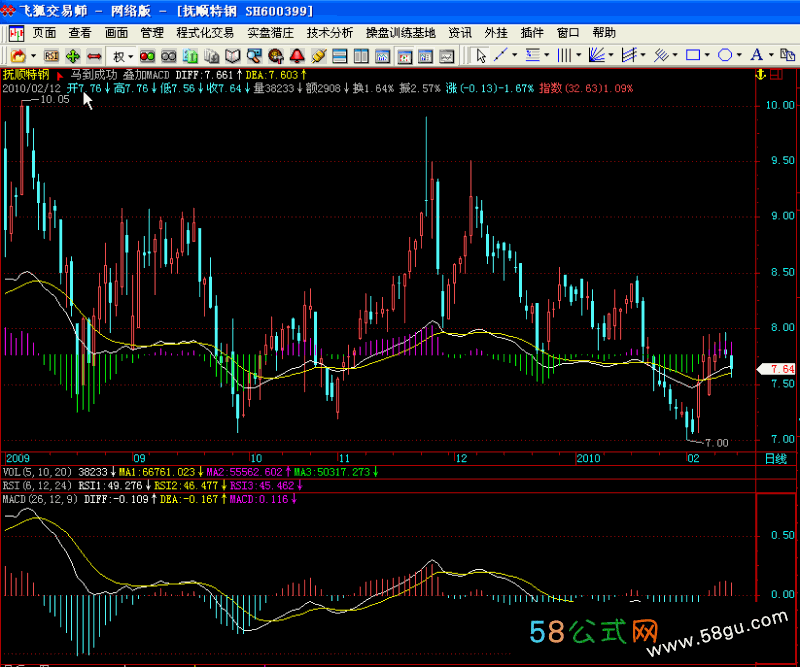Select the rectangle drawing tool
800x667 pixels.
[x=693, y=55]
